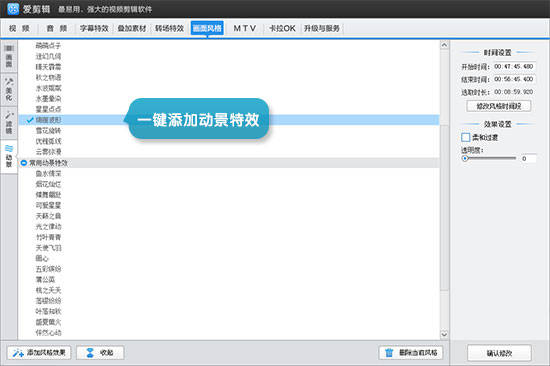
Task: Select the 可爱星星 effect
Action: 48,205
